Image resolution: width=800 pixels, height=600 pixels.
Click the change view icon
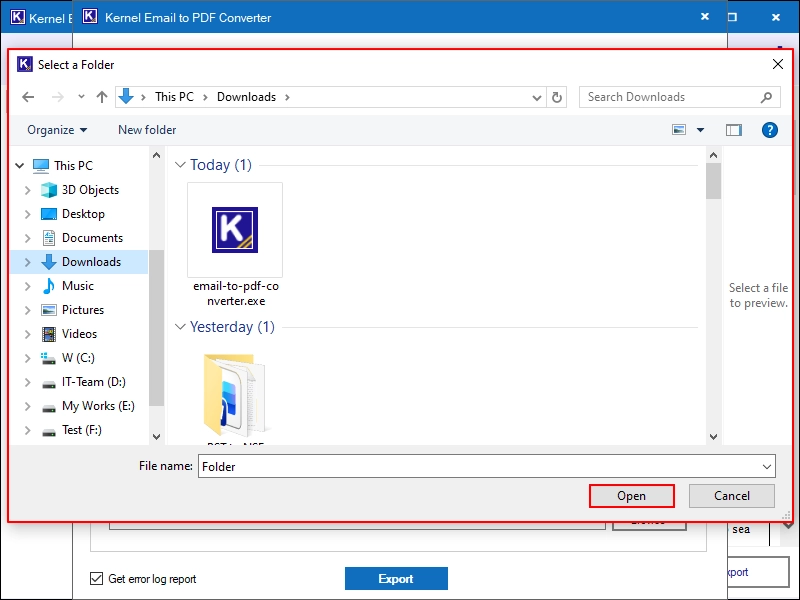coord(679,130)
